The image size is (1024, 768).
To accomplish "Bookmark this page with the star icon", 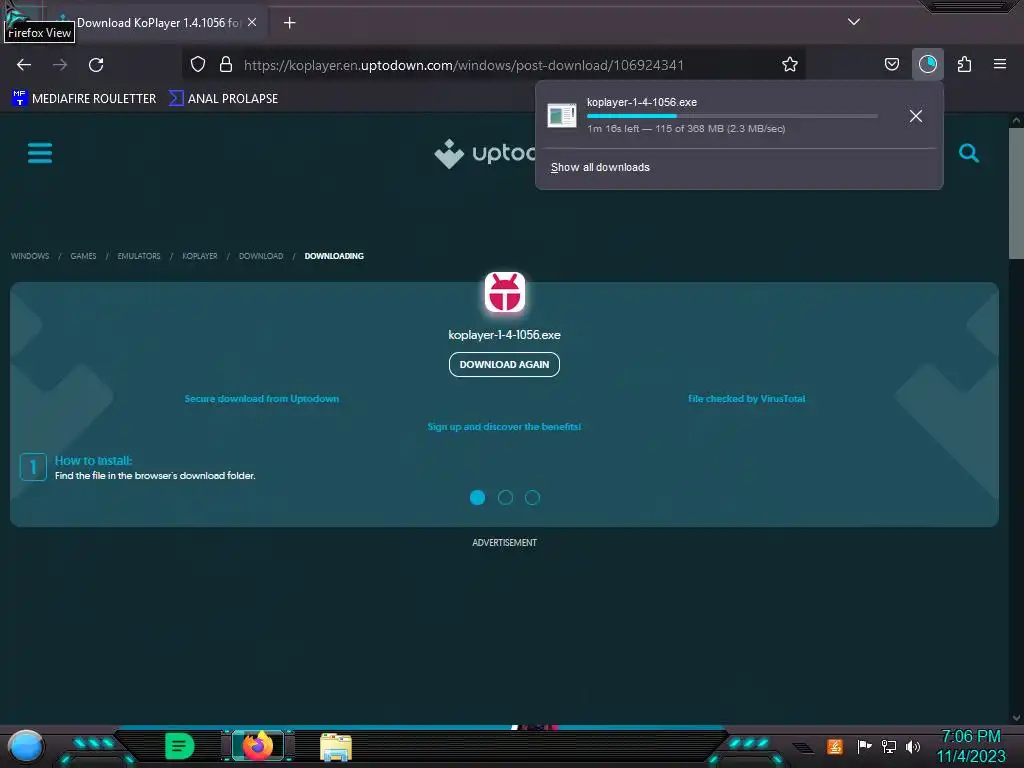I will coord(790,64).
